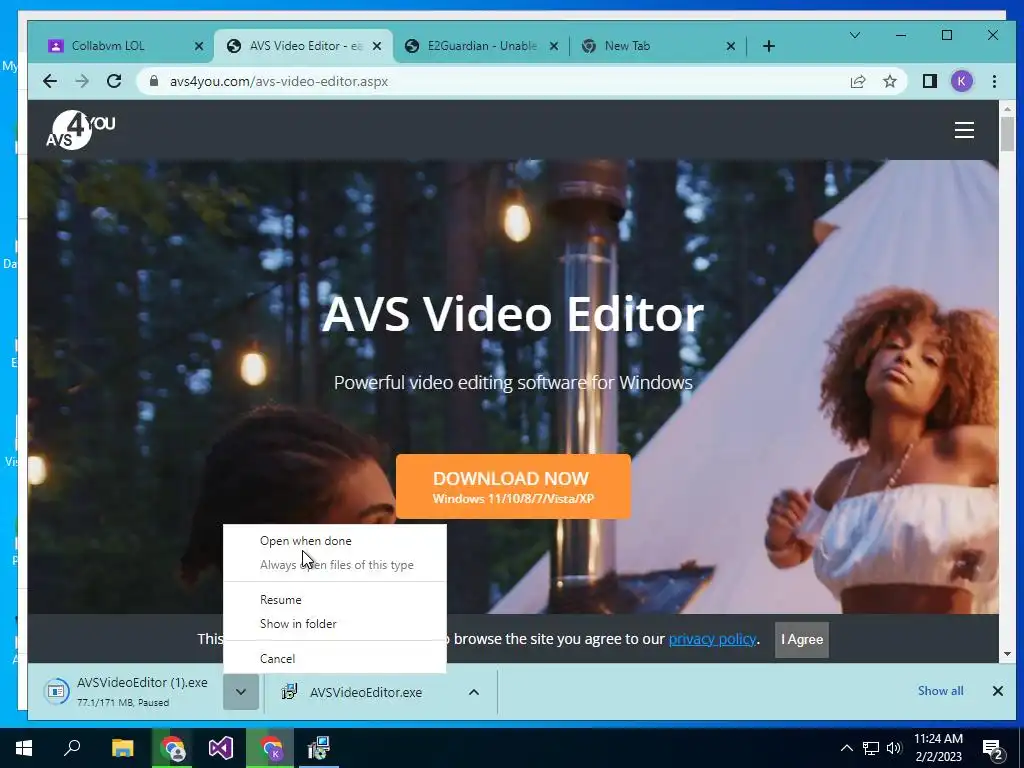Viewport: 1024px width, 768px height.
Task: Click scrollbar down arrow
Action: [x=1007, y=654]
